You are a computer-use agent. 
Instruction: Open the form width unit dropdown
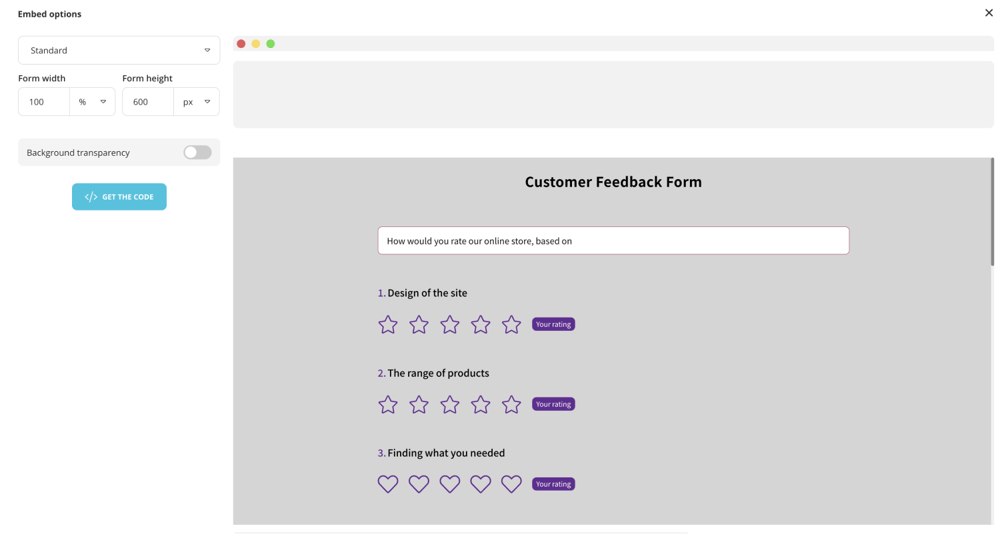tap(92, 102)
